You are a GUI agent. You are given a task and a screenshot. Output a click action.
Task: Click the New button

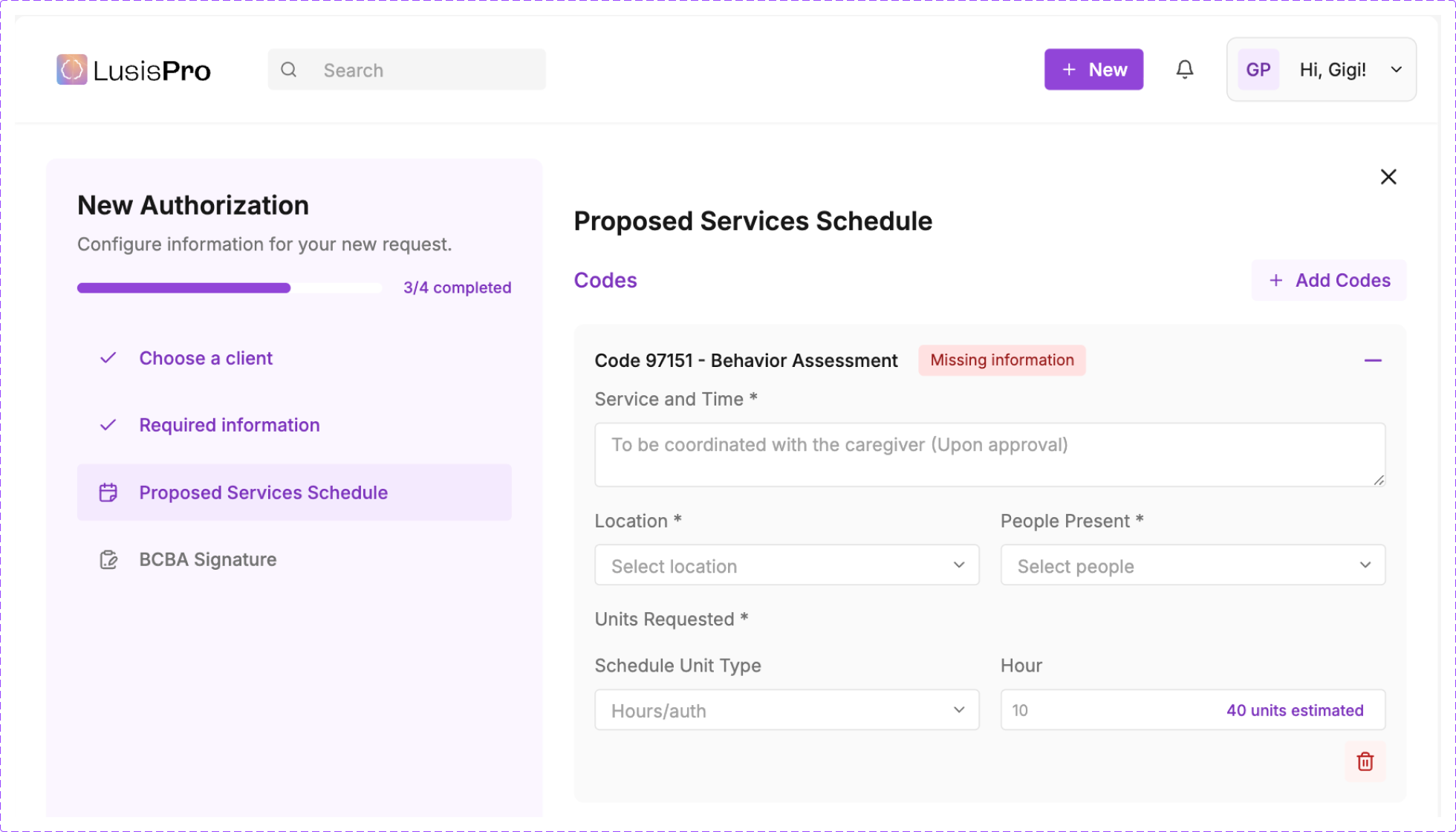[x=1093, y=70]
